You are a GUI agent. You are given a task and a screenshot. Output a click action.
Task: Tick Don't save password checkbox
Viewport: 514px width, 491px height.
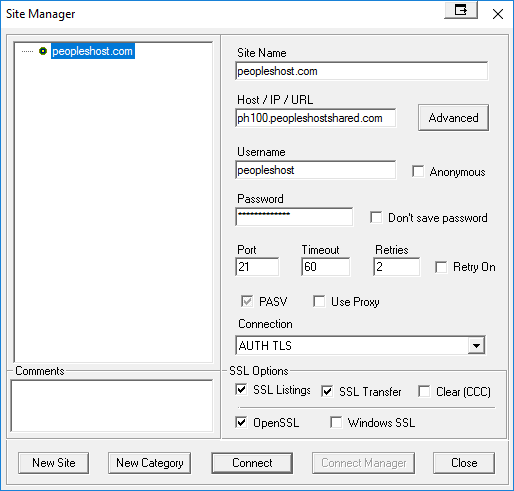tap(376, 217)
